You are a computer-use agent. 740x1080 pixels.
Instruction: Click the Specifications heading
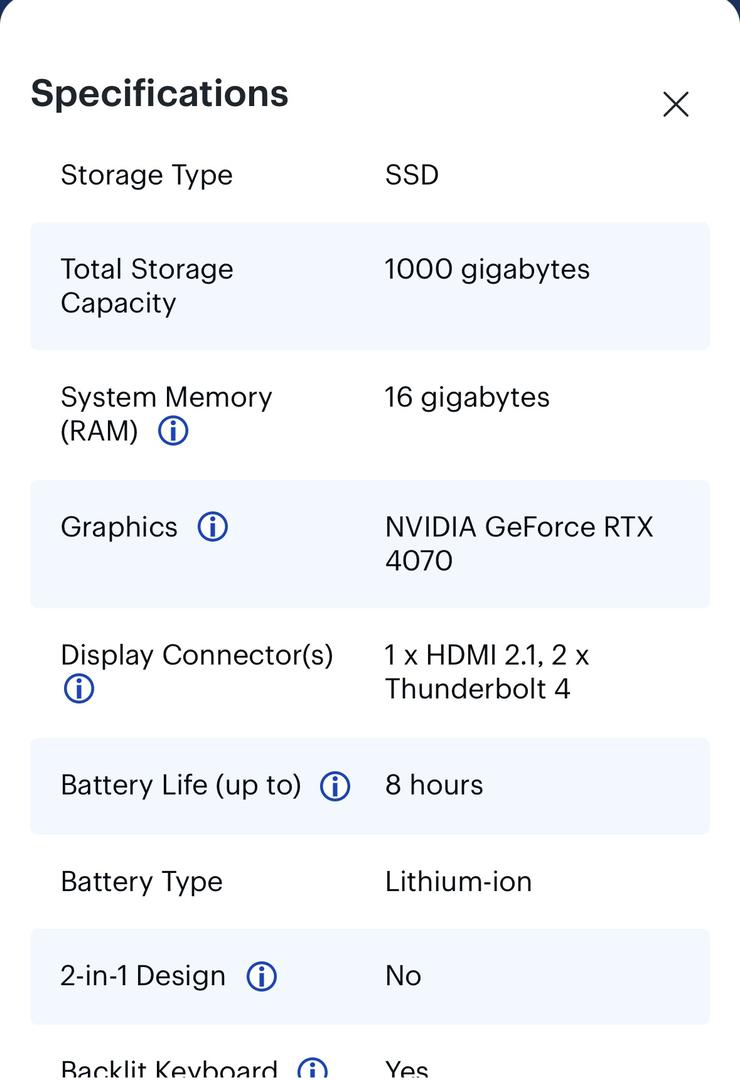point(160,93)
